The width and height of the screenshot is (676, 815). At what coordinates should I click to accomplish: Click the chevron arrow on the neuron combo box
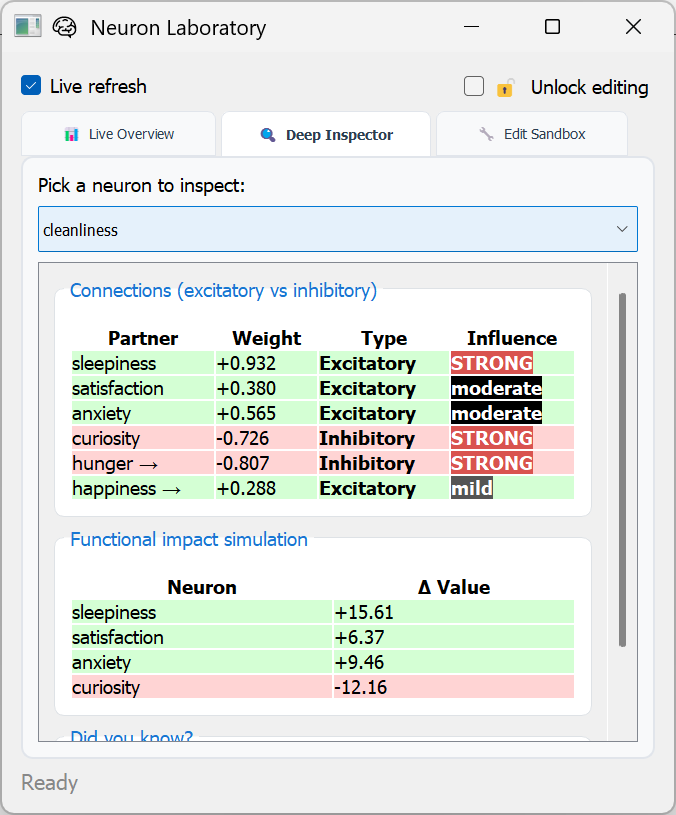click(622, 229)
